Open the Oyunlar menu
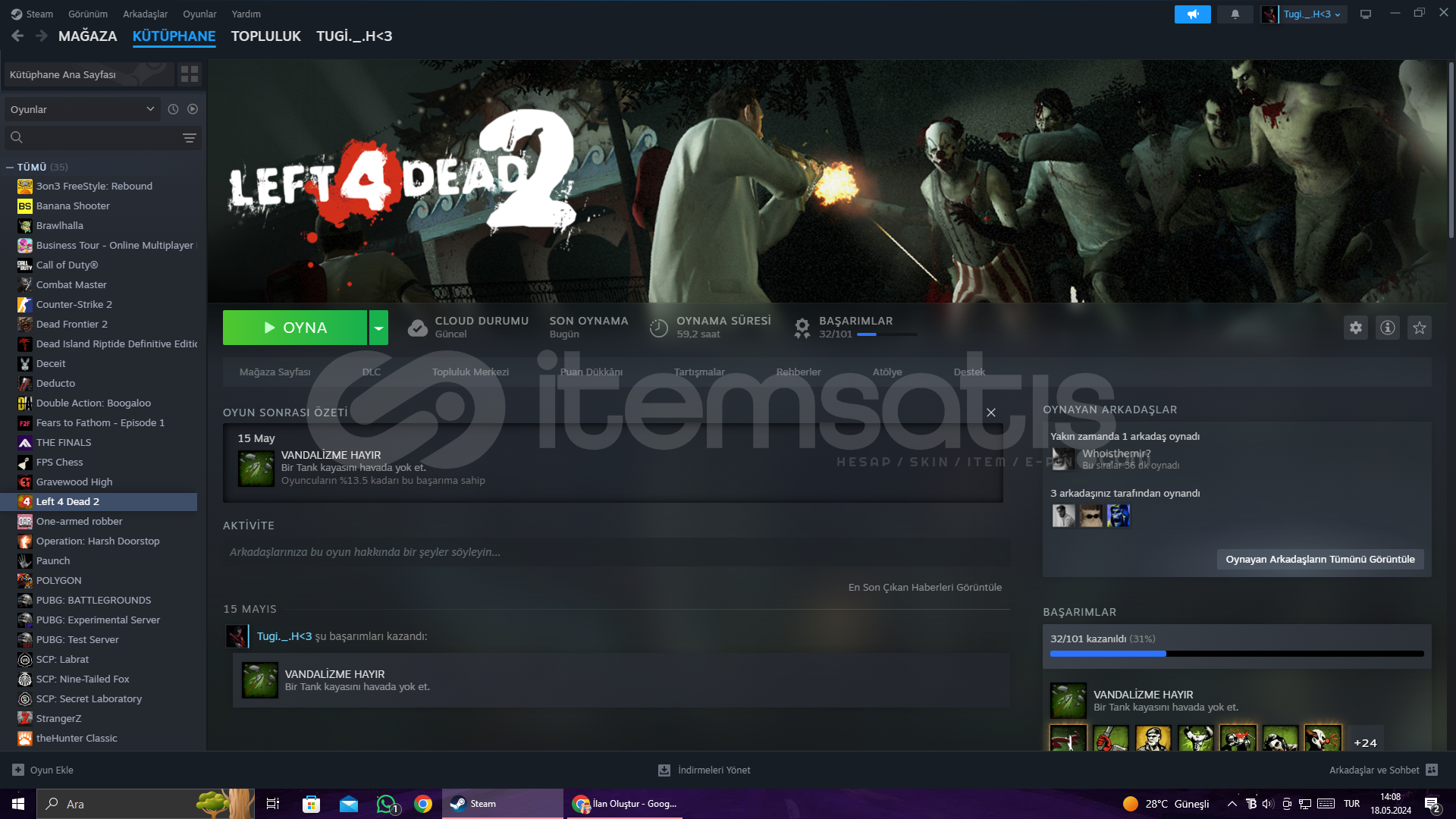 click(x=199, y=14)
